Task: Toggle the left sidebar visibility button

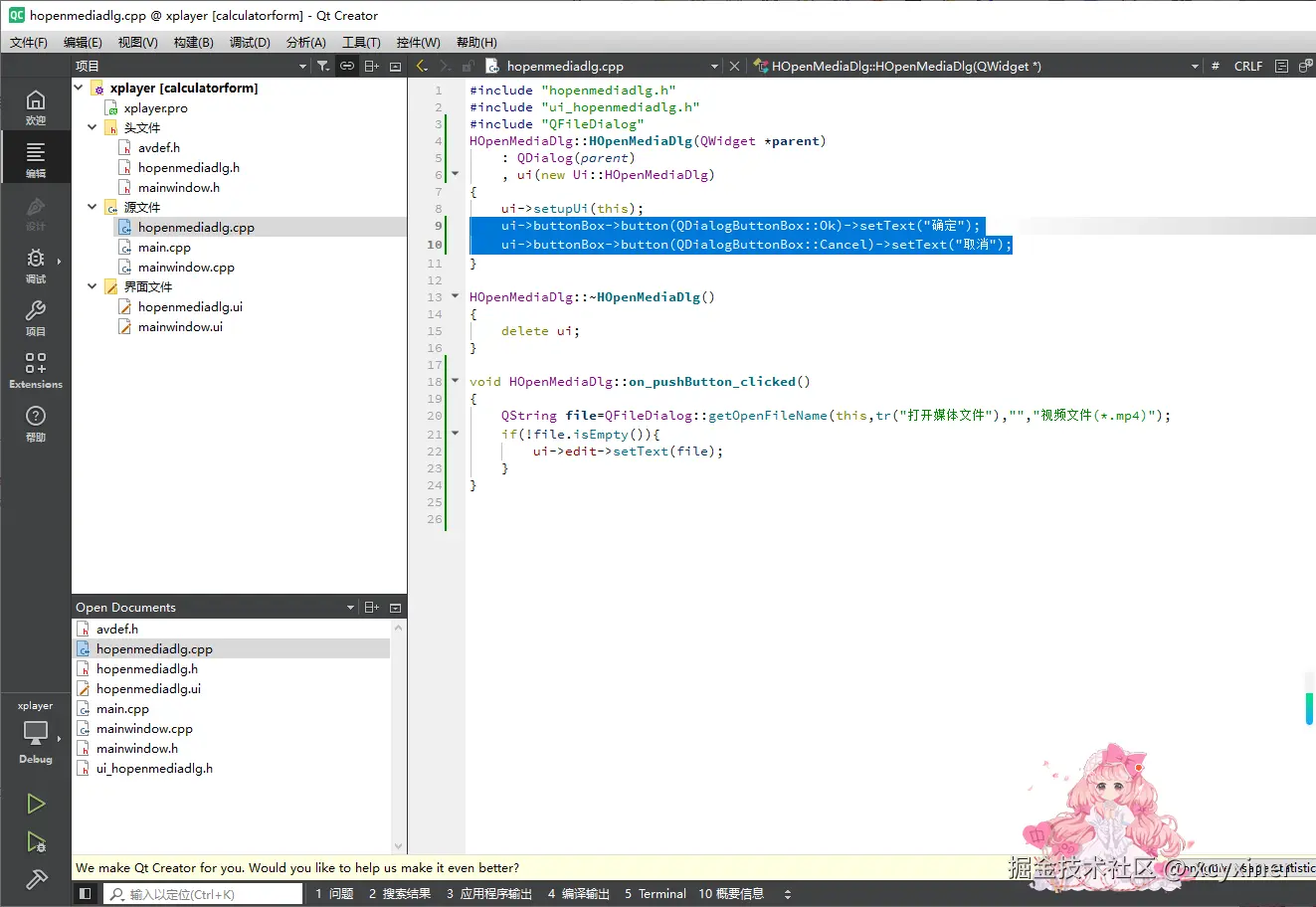Action: pyautogui.click(x=86, y=894)
